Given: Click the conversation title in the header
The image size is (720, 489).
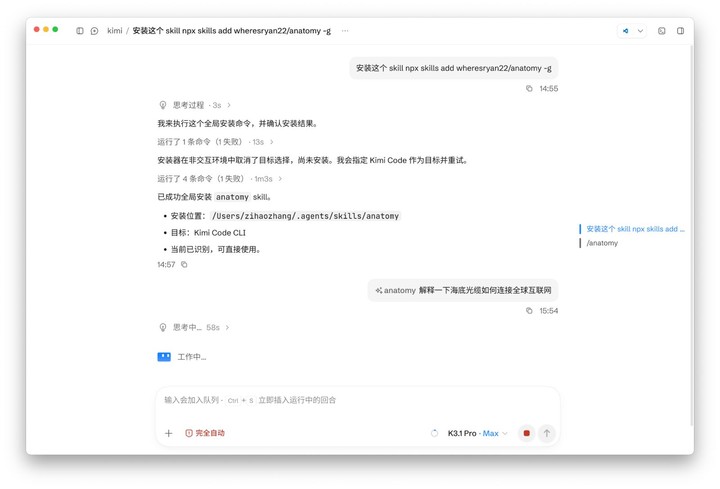Looking at the screenshot, I should coord(231,31).
